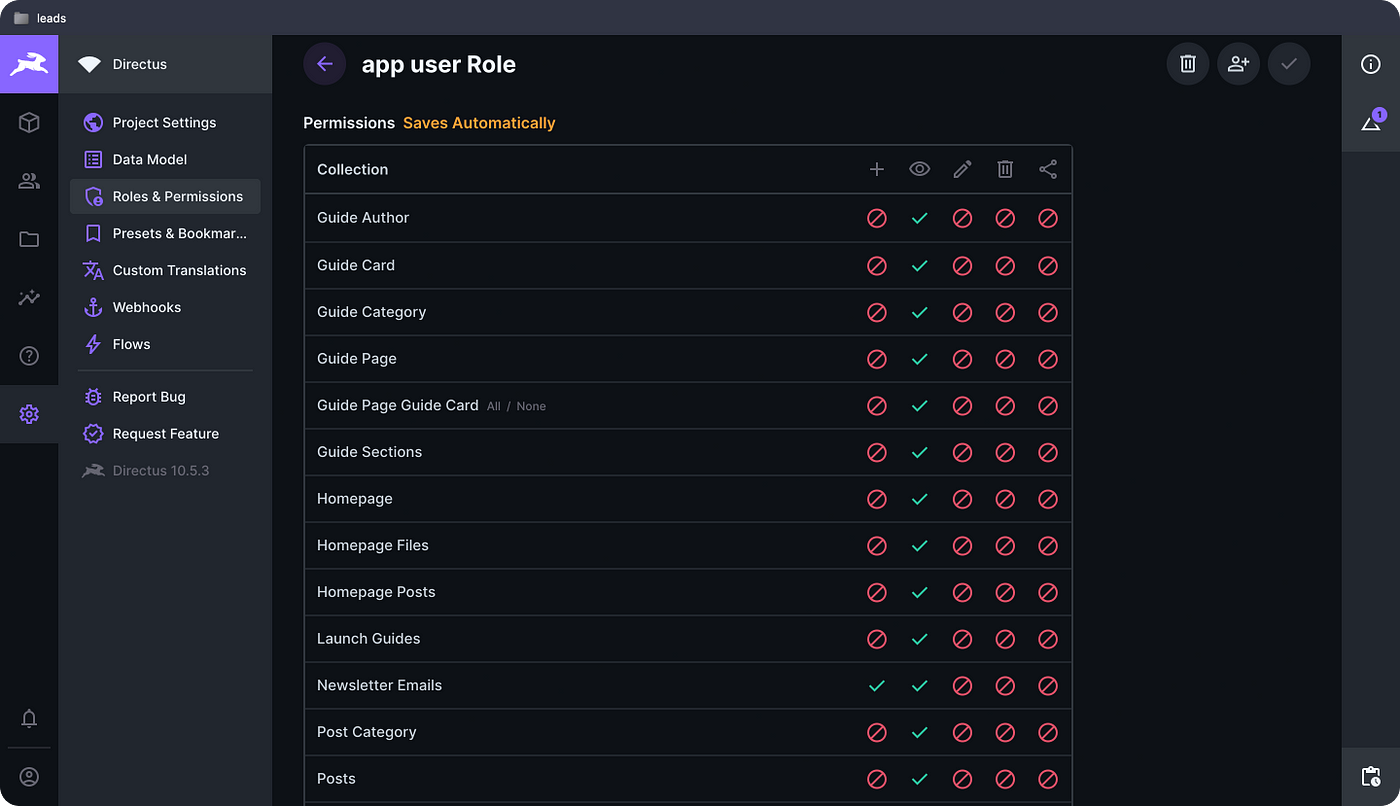Screen dimensions: 1400x806
Task: Toggle delete permission for Homepage
Action: click(1005, 499)
